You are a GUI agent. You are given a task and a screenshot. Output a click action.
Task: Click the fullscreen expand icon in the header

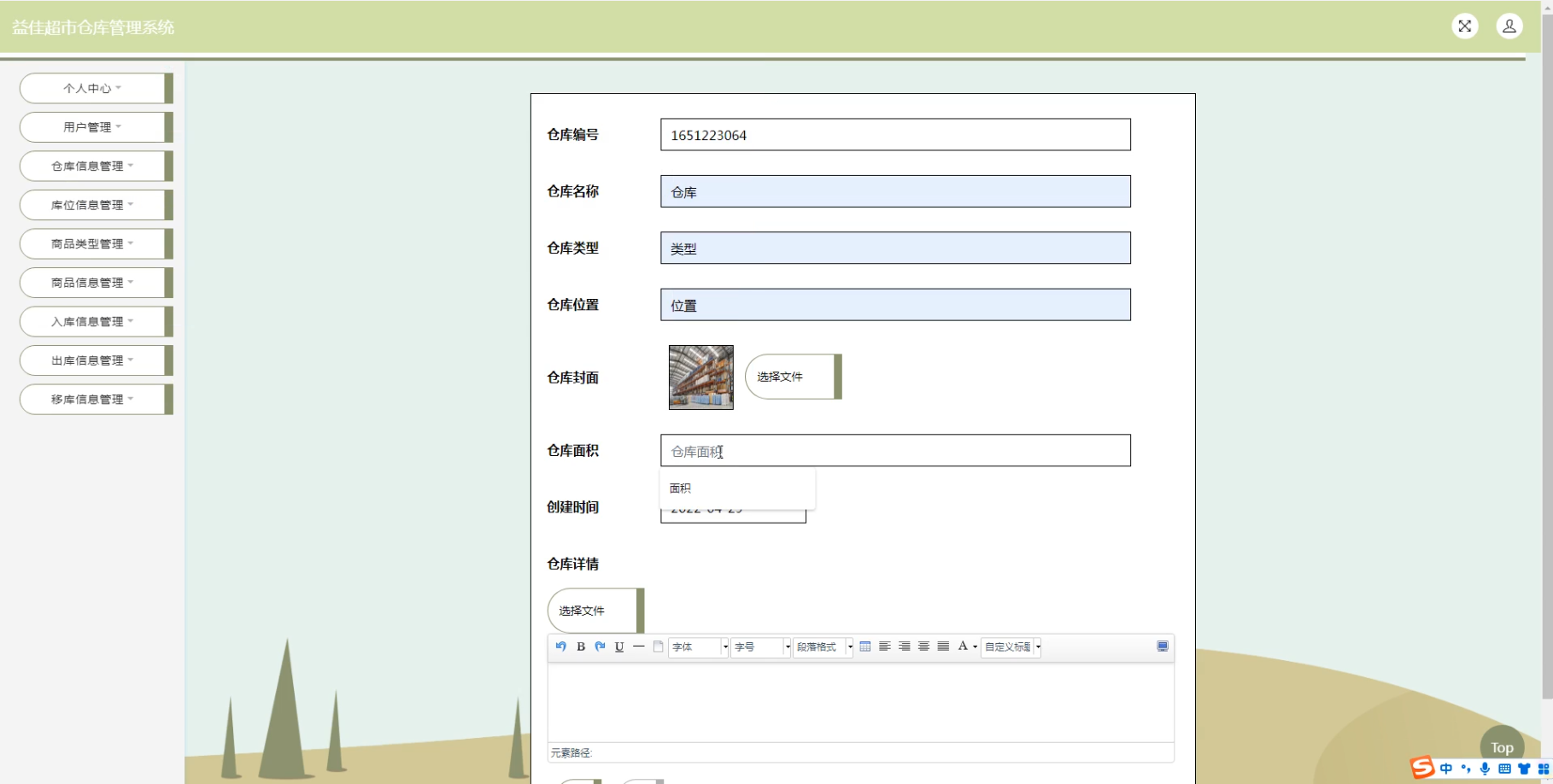coord(1465,26)
